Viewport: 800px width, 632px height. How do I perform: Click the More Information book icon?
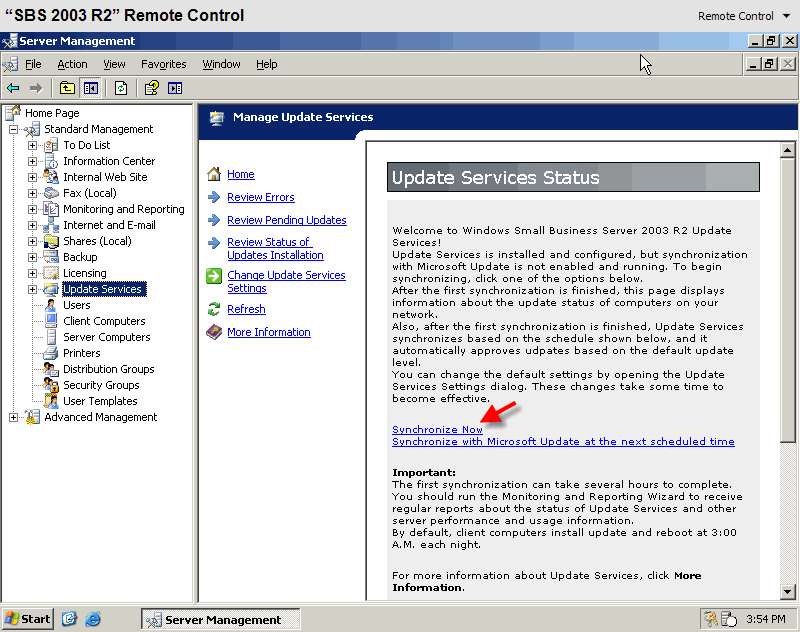tap(214, 332)
